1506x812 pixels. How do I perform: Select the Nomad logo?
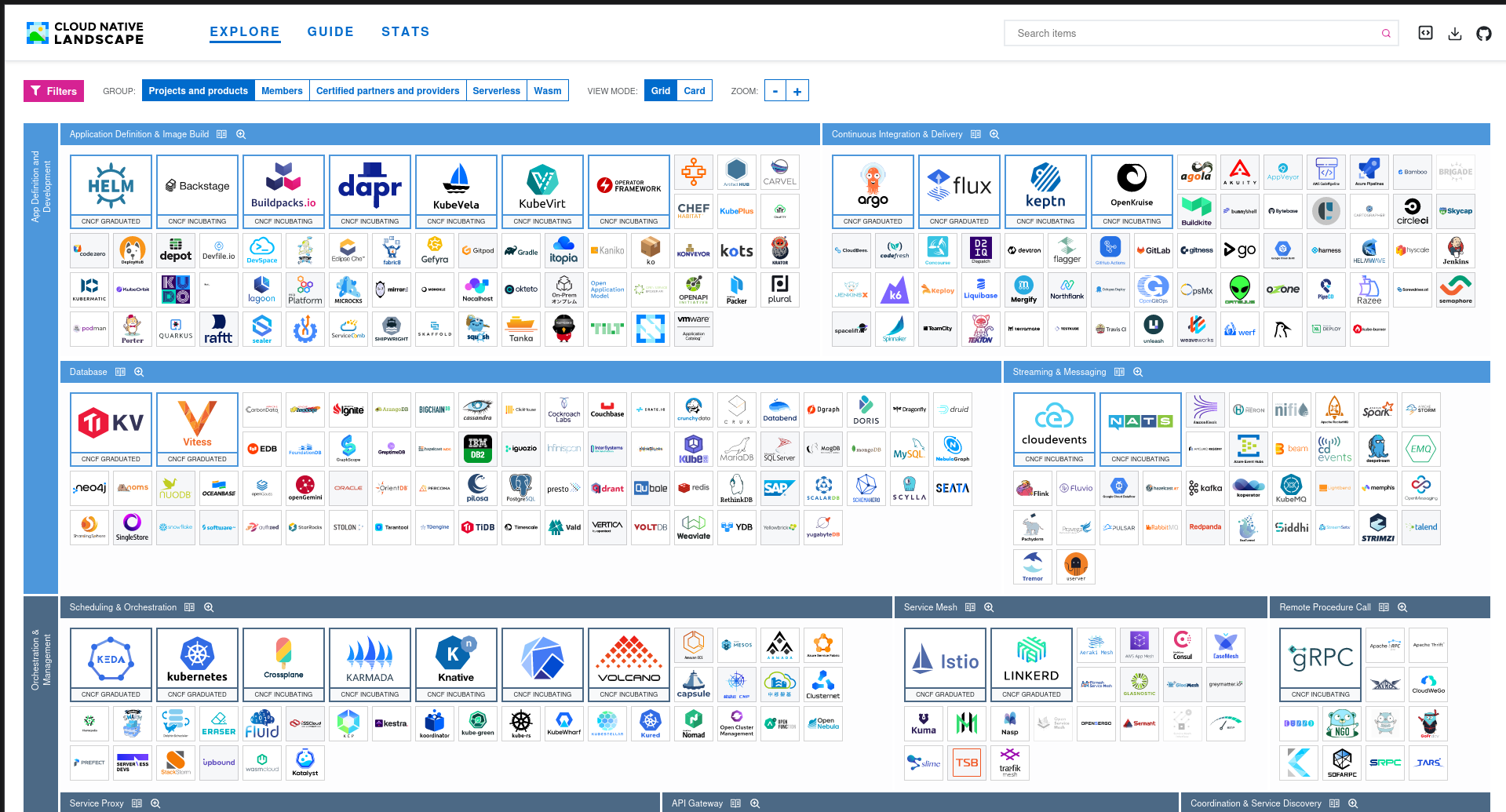(x=694, y=723)
